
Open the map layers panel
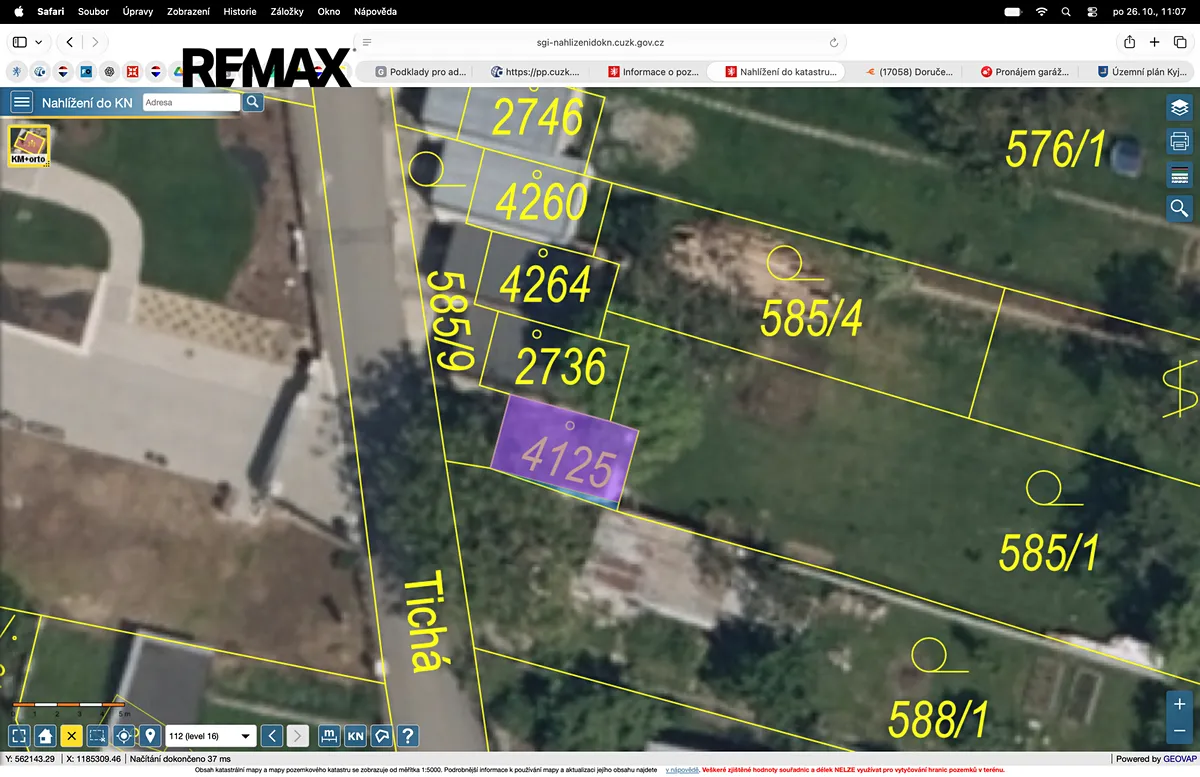pos(1179,107)
